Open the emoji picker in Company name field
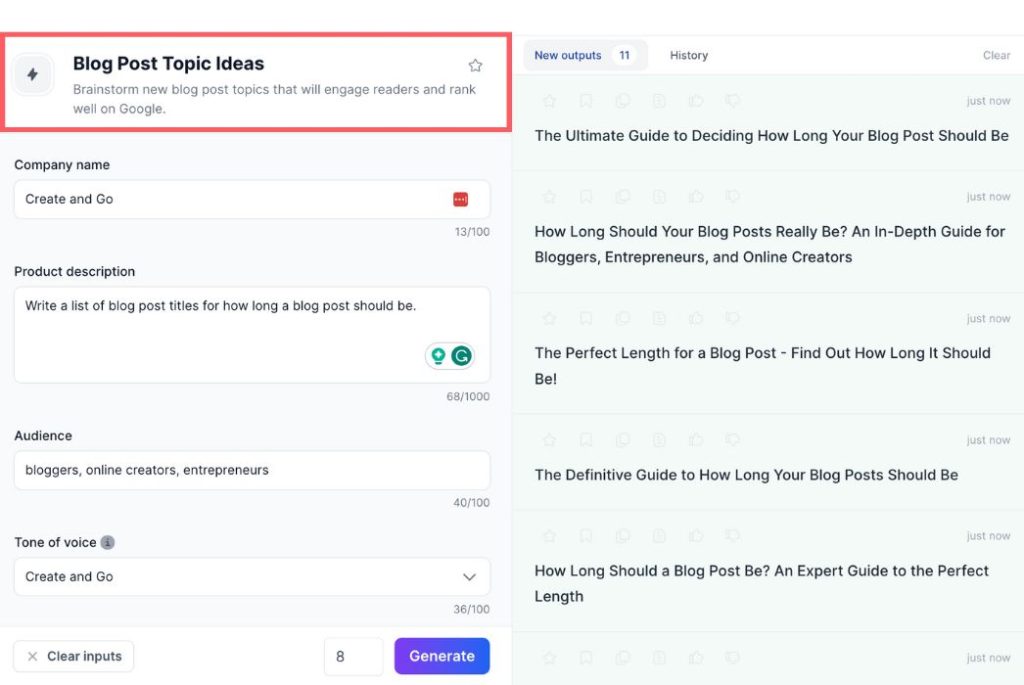The image size is (1024, 685). pyautogui.click(x=461, y=199)
